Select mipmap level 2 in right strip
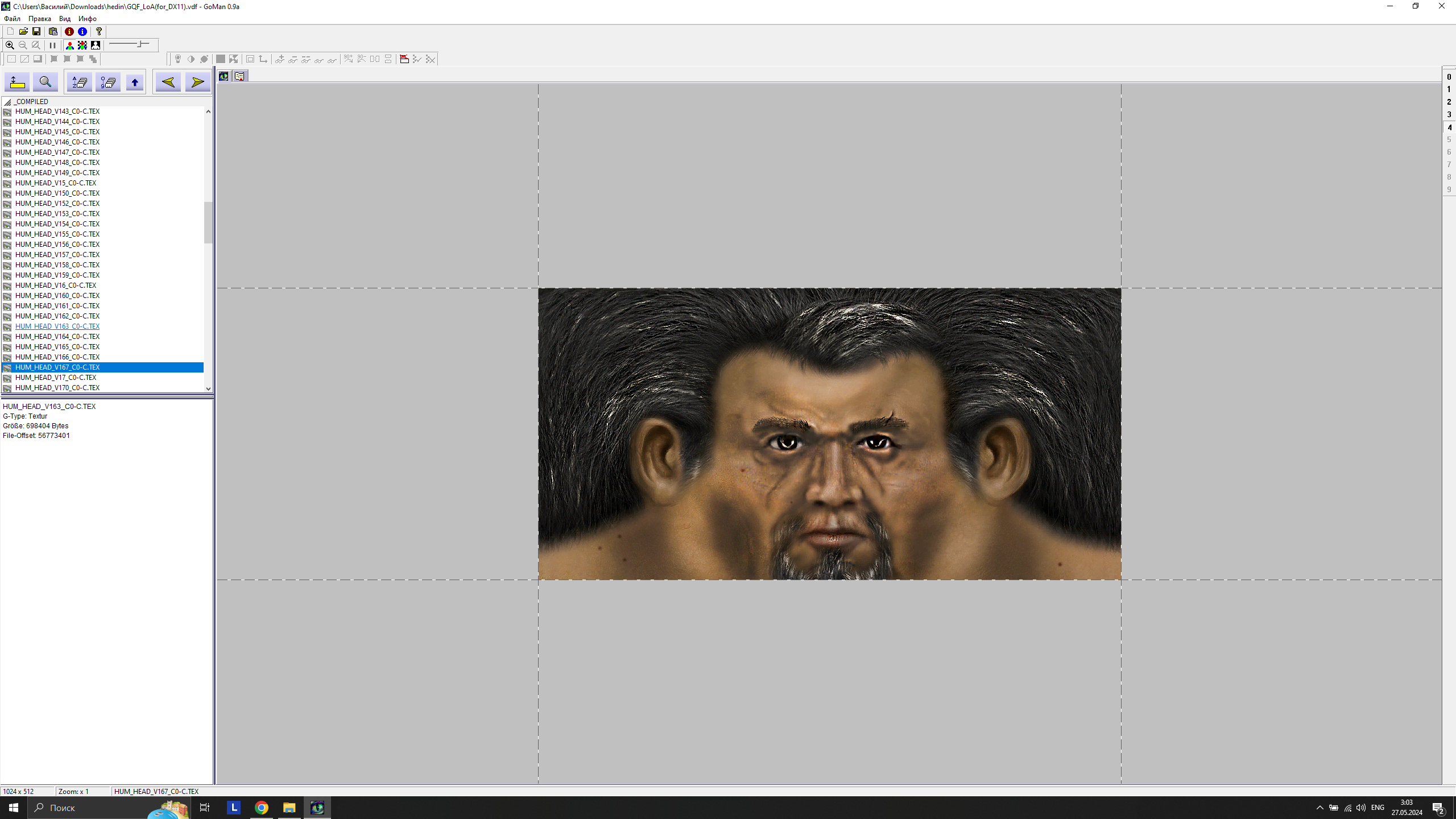This screenshot has height=819, width=1456. 1449,102
